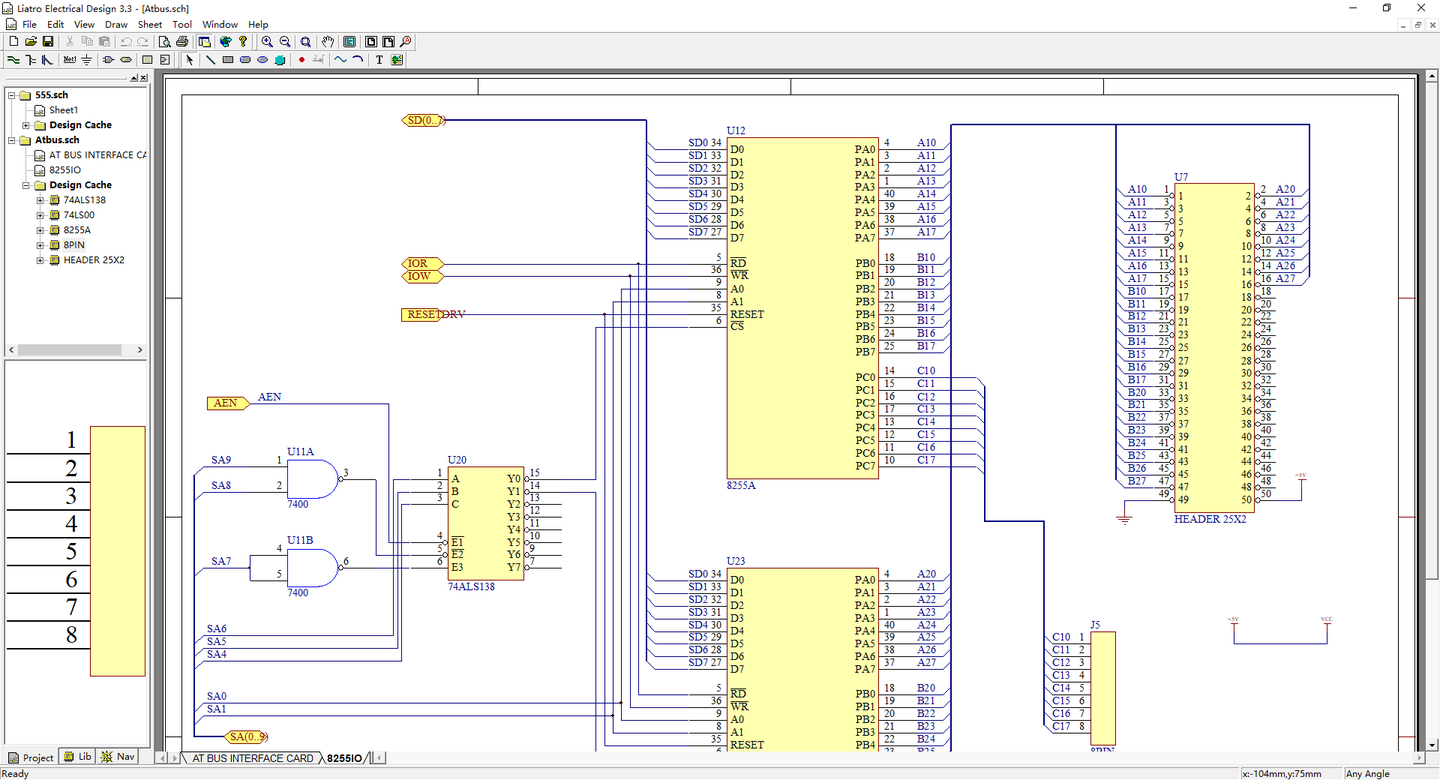Select the ellipse drawing tool

(x=263, y=60)
